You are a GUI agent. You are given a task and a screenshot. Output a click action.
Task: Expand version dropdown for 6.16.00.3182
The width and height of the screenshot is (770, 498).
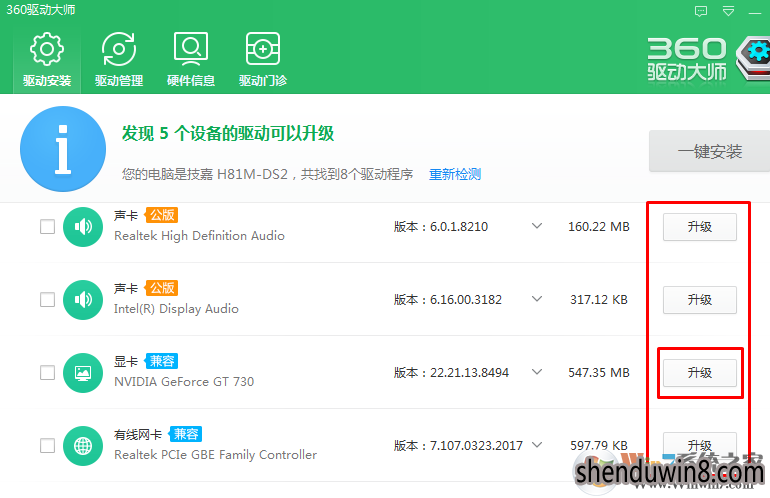pyautogui.click(x=537, y=299)
